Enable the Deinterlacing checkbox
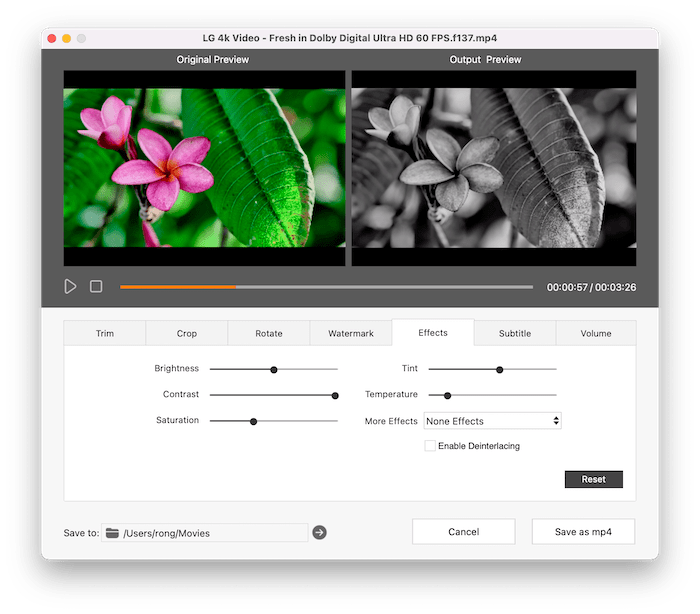Image resolution: width=700 pixels, height=614 pixels. click(430, 446)
